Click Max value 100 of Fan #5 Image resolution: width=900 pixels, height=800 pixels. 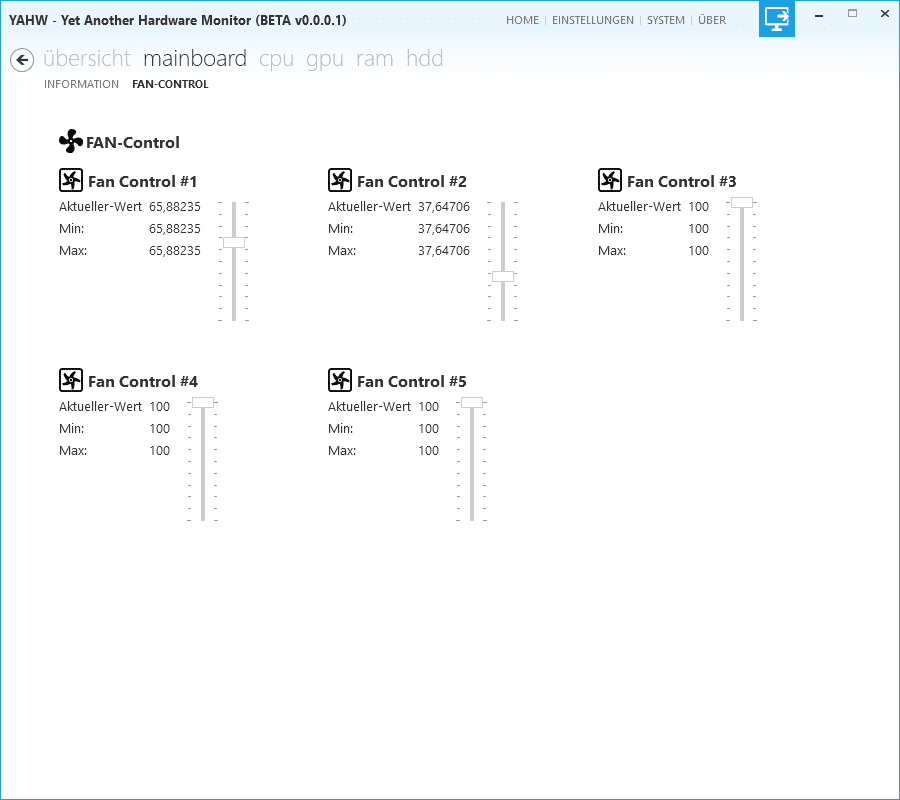(429, 451)
